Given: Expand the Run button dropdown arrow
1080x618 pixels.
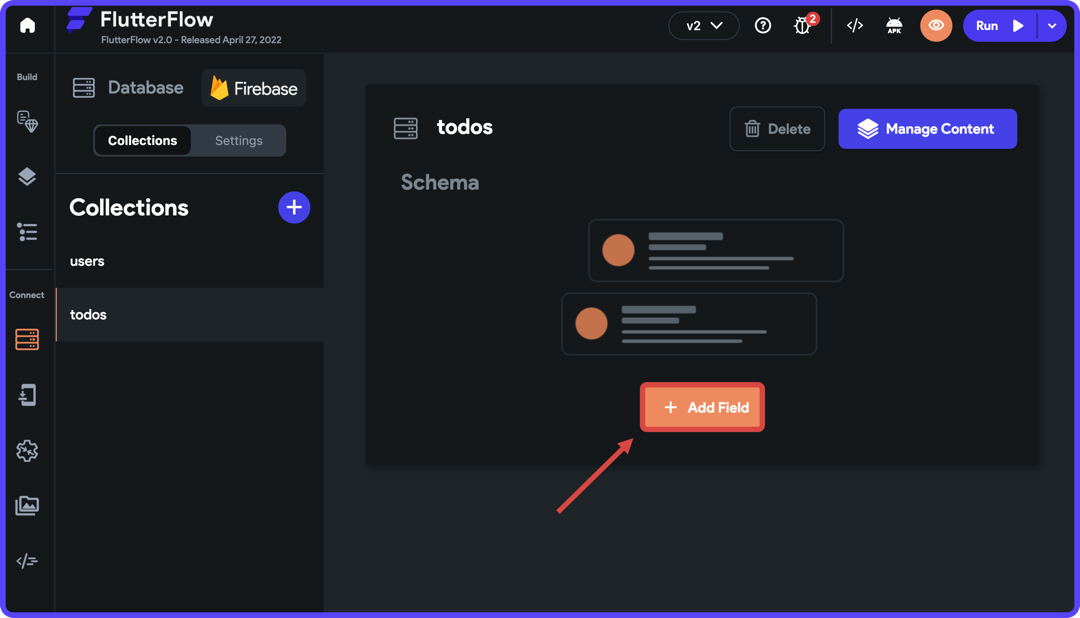Looking at the screenshot, I should click(x=1053, y=25).
